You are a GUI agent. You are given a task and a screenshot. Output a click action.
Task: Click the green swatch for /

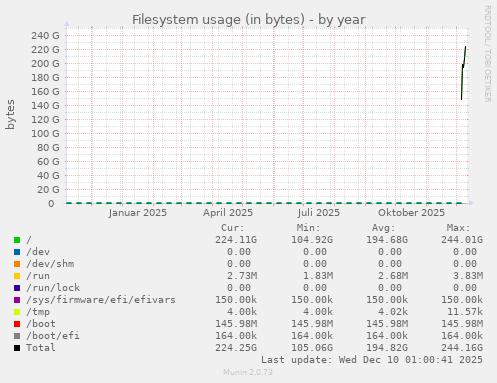[x=17, y=240]
